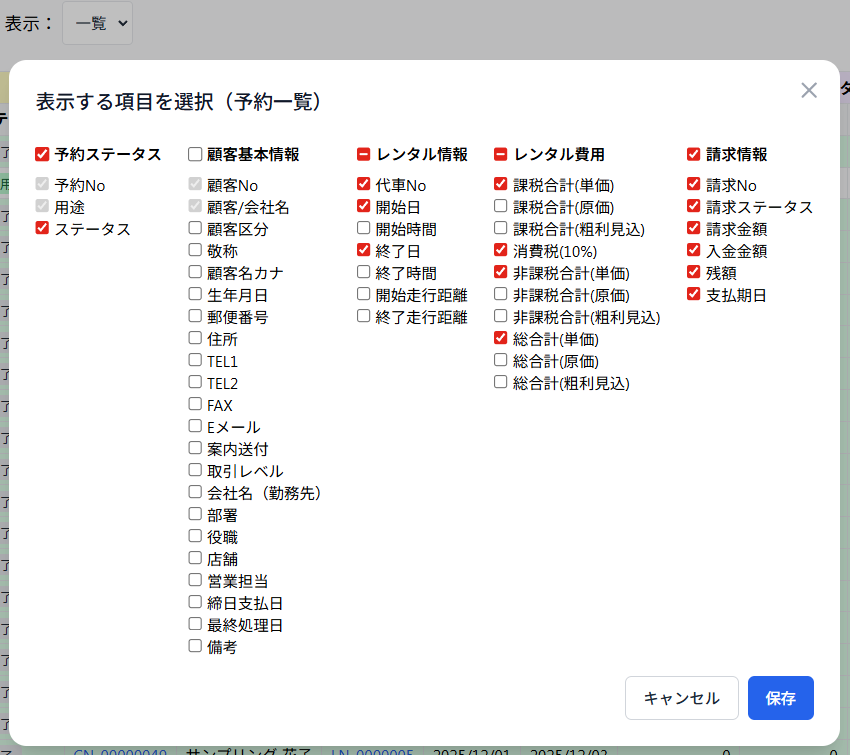
Task: Enable the 顧客区分 checkbox
Action: pos(195,228)
